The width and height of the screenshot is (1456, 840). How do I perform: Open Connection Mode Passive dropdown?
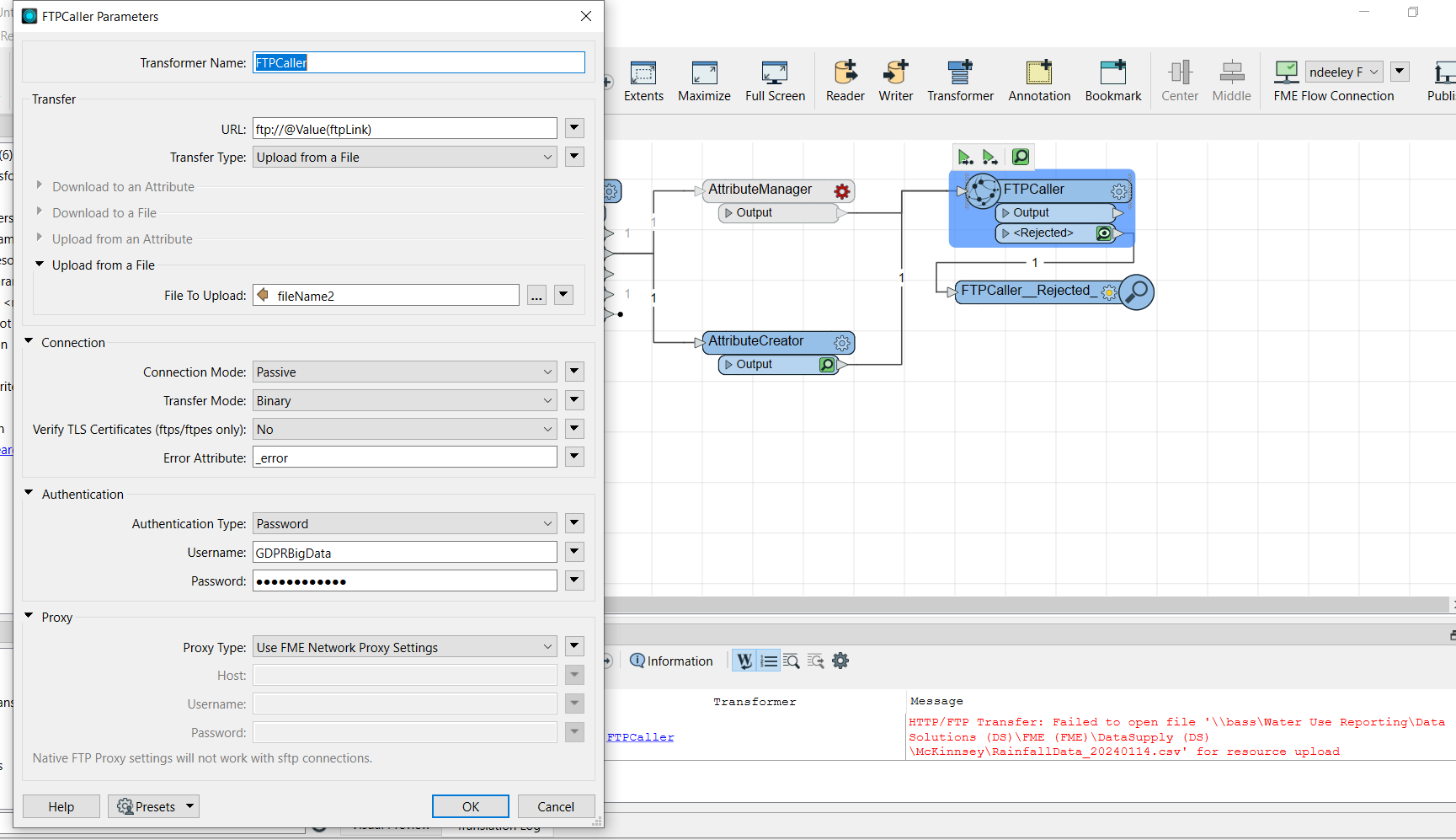coord(405,372)
